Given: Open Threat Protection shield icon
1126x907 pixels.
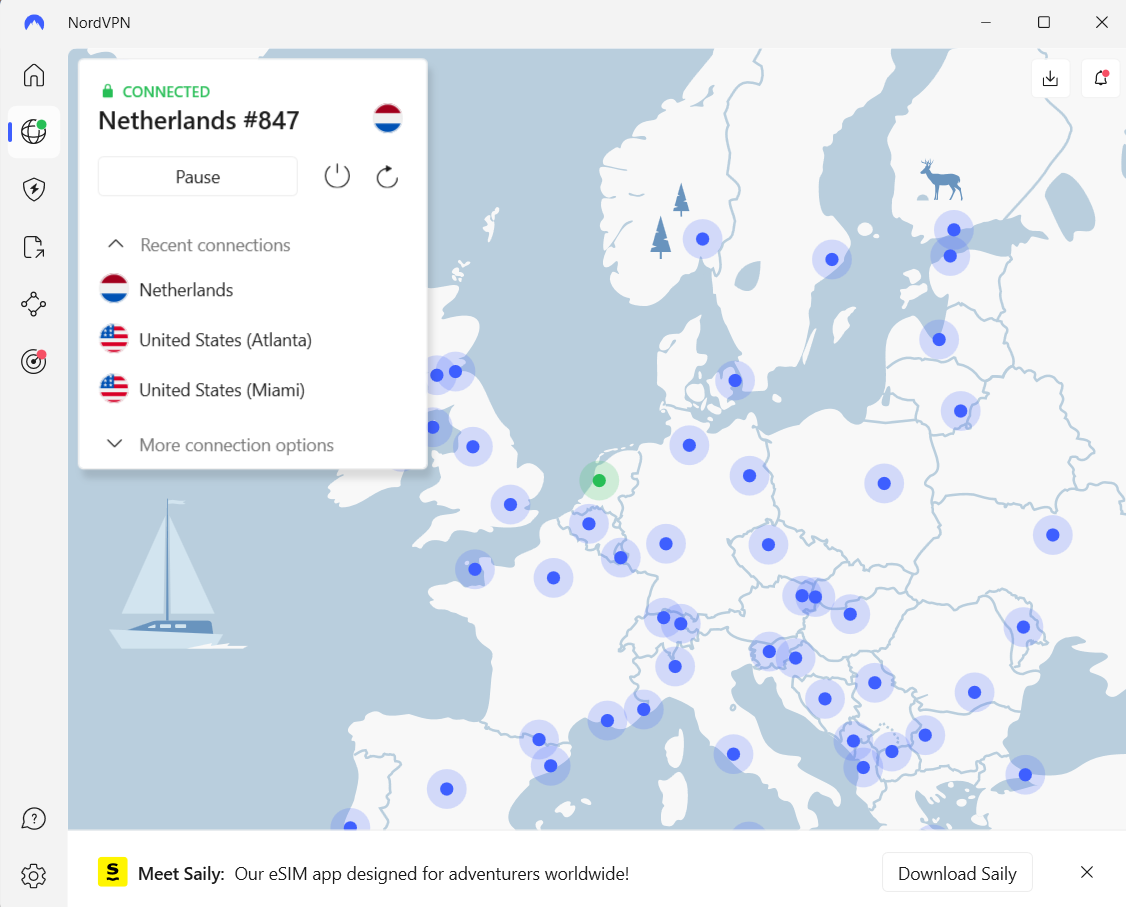Looking at the screenshot, I should 34,190.
